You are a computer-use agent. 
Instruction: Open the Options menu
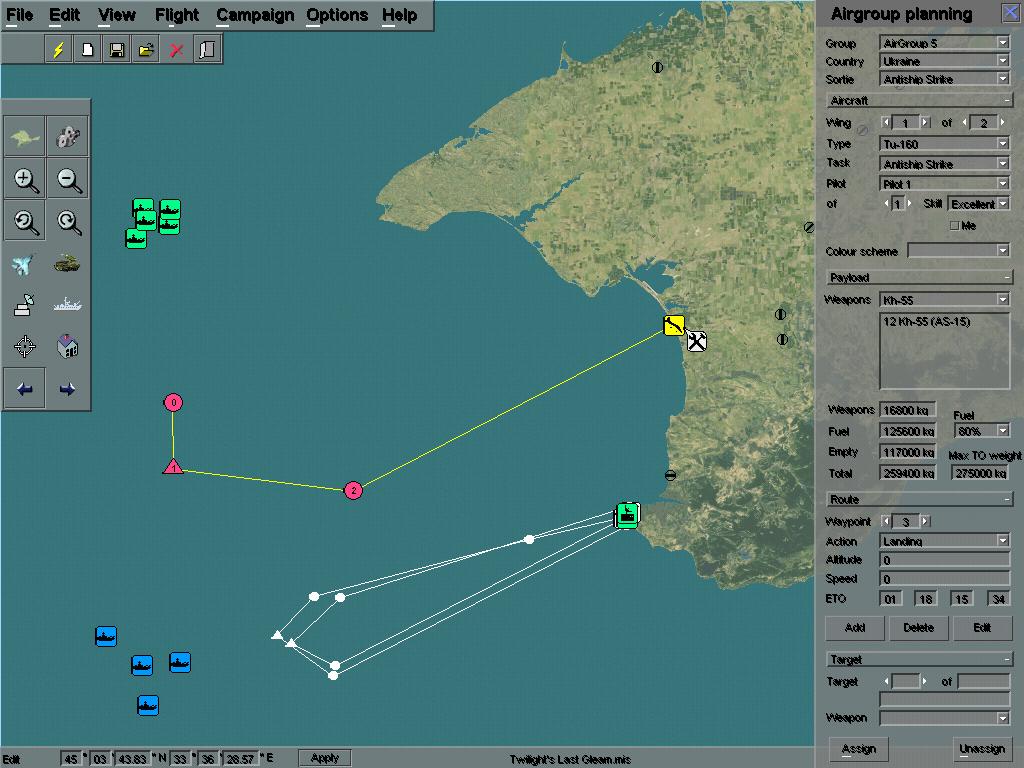point(337,15)
